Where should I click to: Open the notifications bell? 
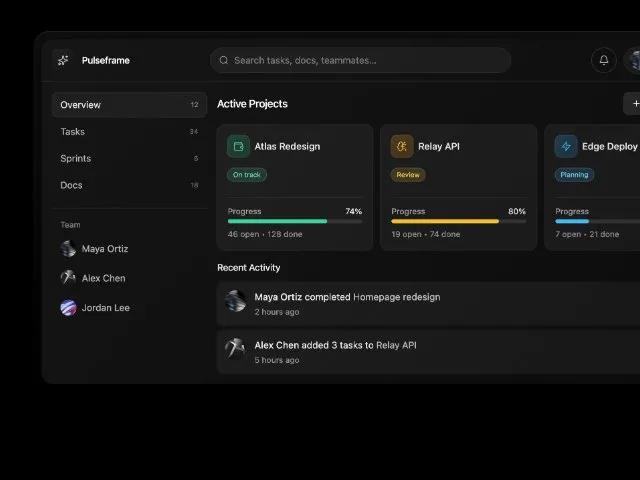604,60
